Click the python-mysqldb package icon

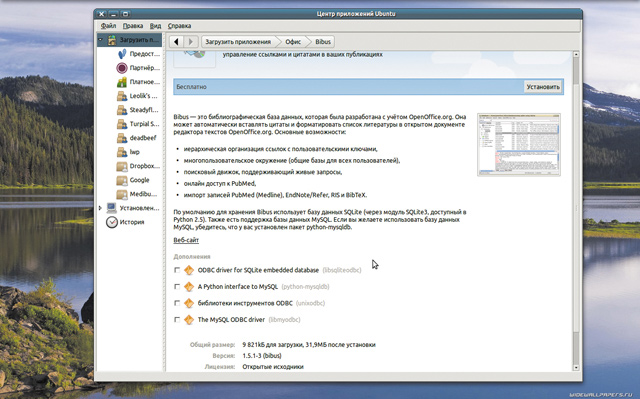189,287
